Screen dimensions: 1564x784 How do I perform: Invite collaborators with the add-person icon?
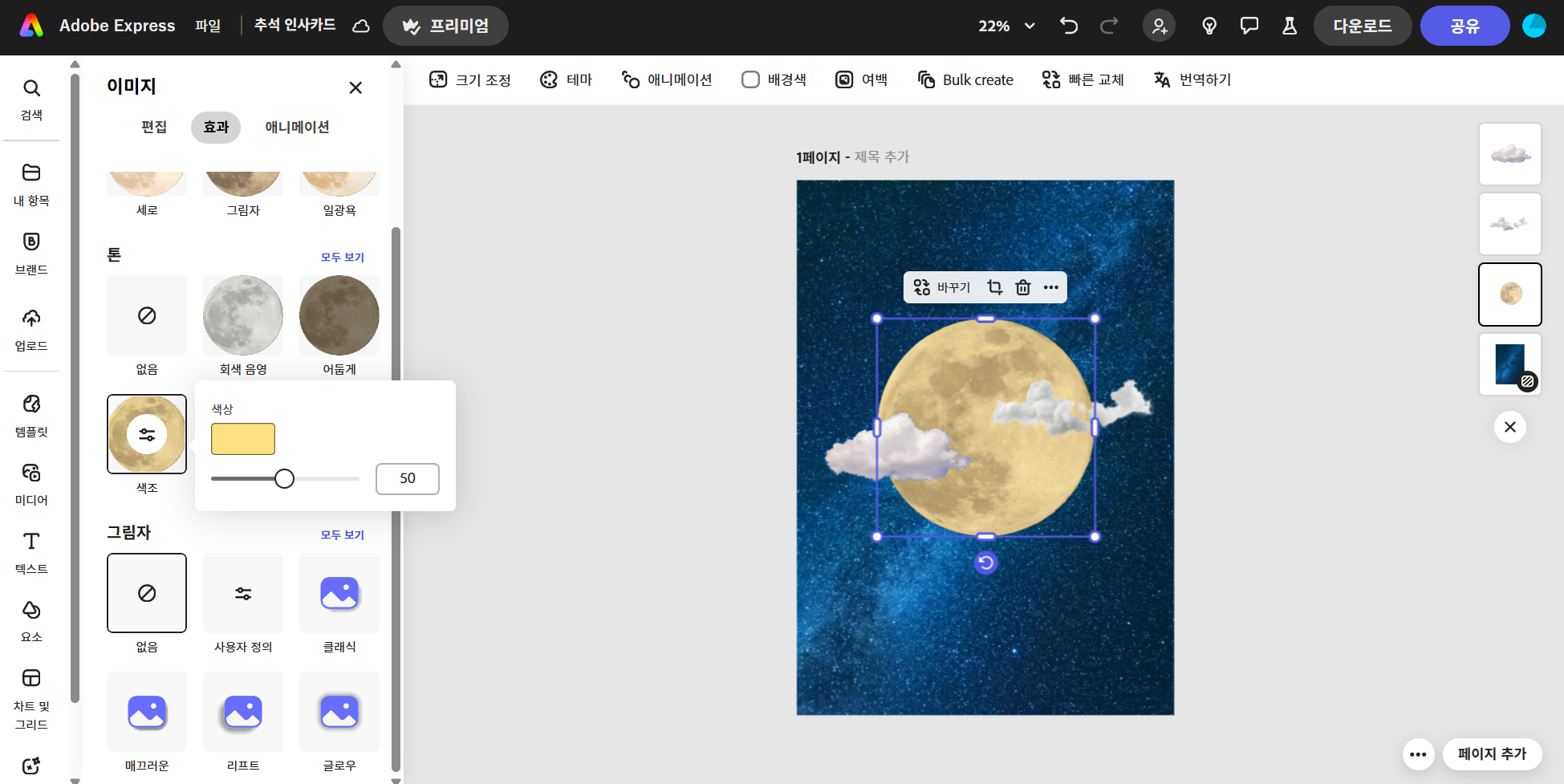(x=1159, y=26)
